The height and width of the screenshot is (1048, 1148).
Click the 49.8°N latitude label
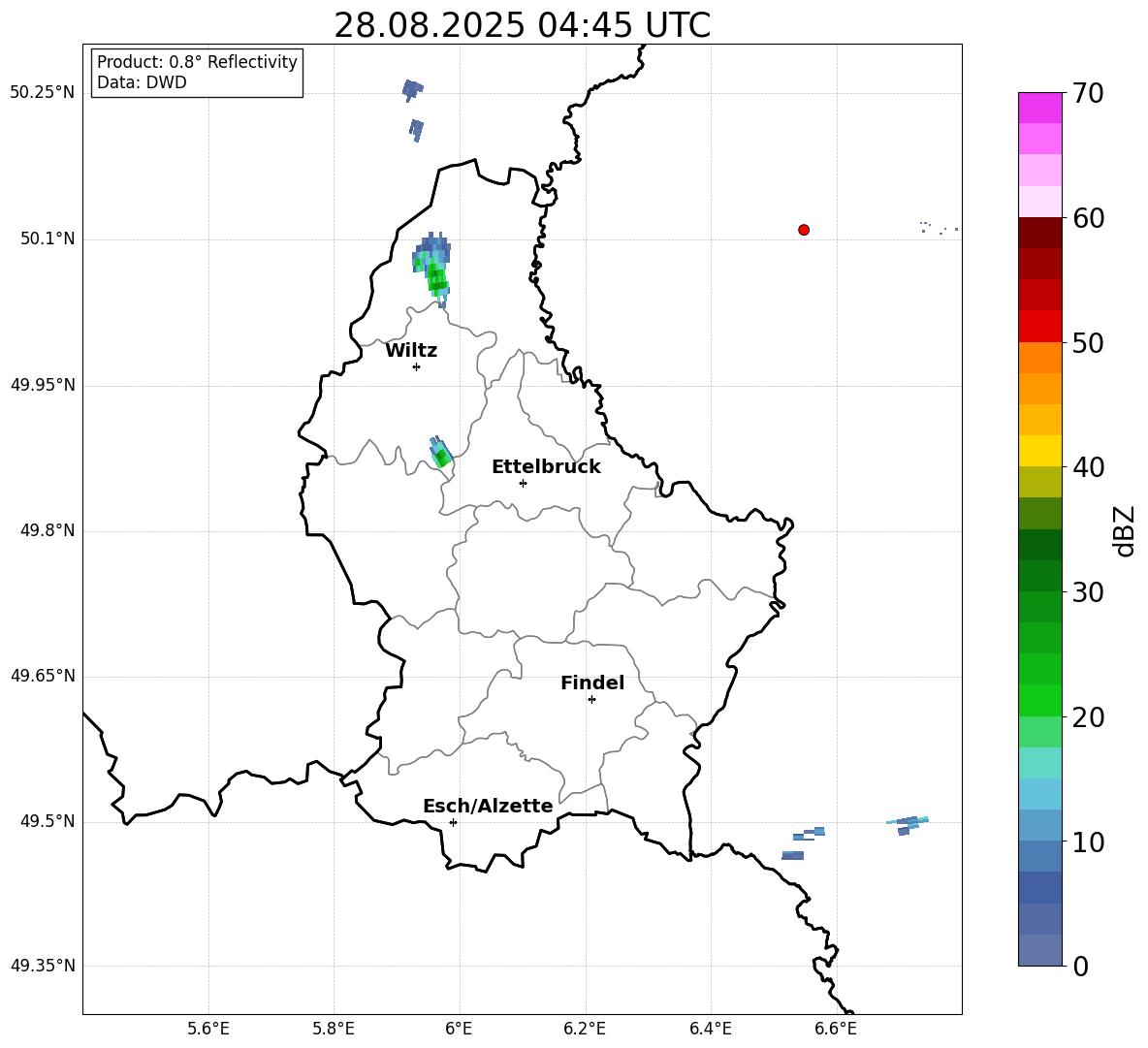click(x=48, y=530)
